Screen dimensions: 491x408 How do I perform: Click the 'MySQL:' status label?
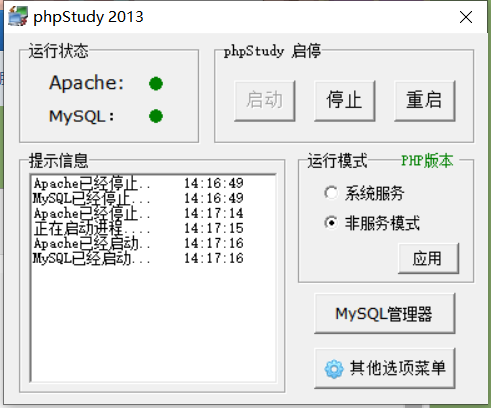[x=82, y=116]
